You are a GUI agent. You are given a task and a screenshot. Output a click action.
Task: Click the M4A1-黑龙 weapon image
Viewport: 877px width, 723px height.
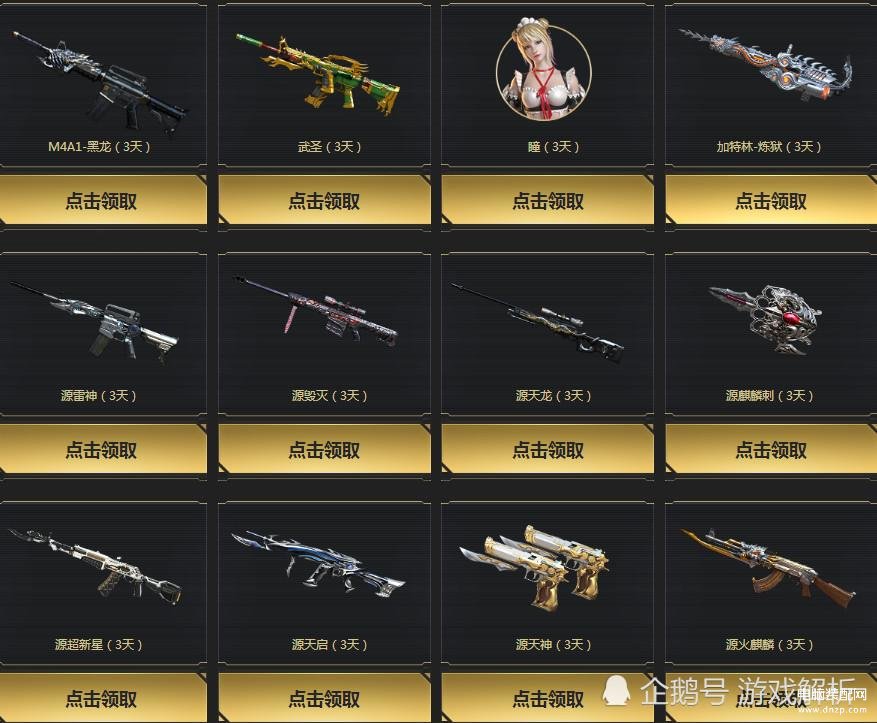tap(101, 83)
